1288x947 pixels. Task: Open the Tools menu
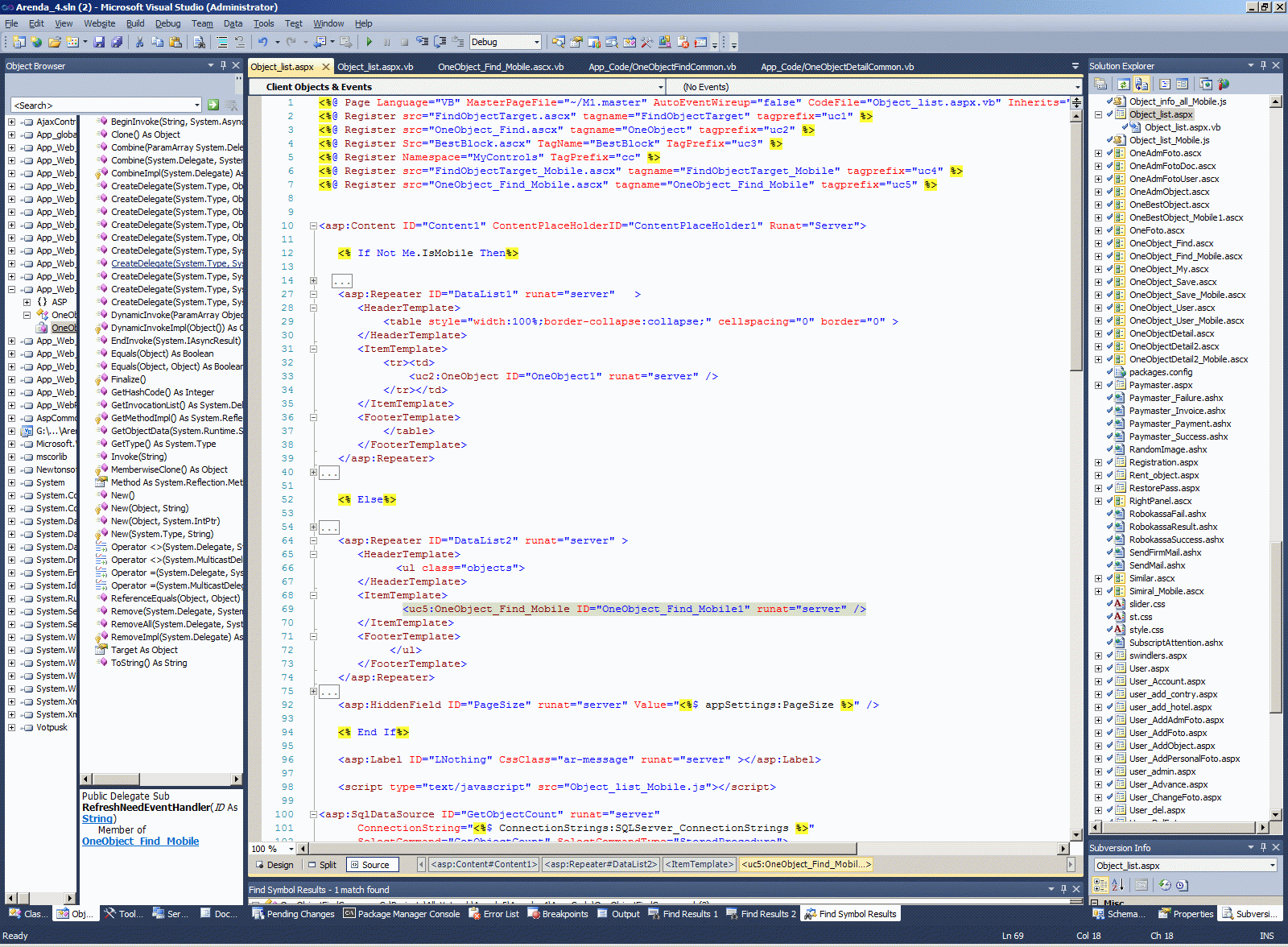click(264, 23)
